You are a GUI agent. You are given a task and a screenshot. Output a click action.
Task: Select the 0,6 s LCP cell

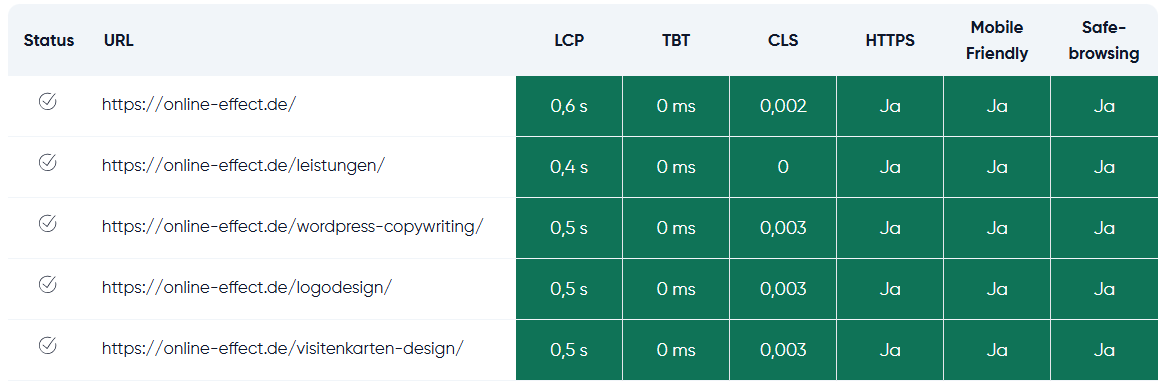(x=569, y=106)
